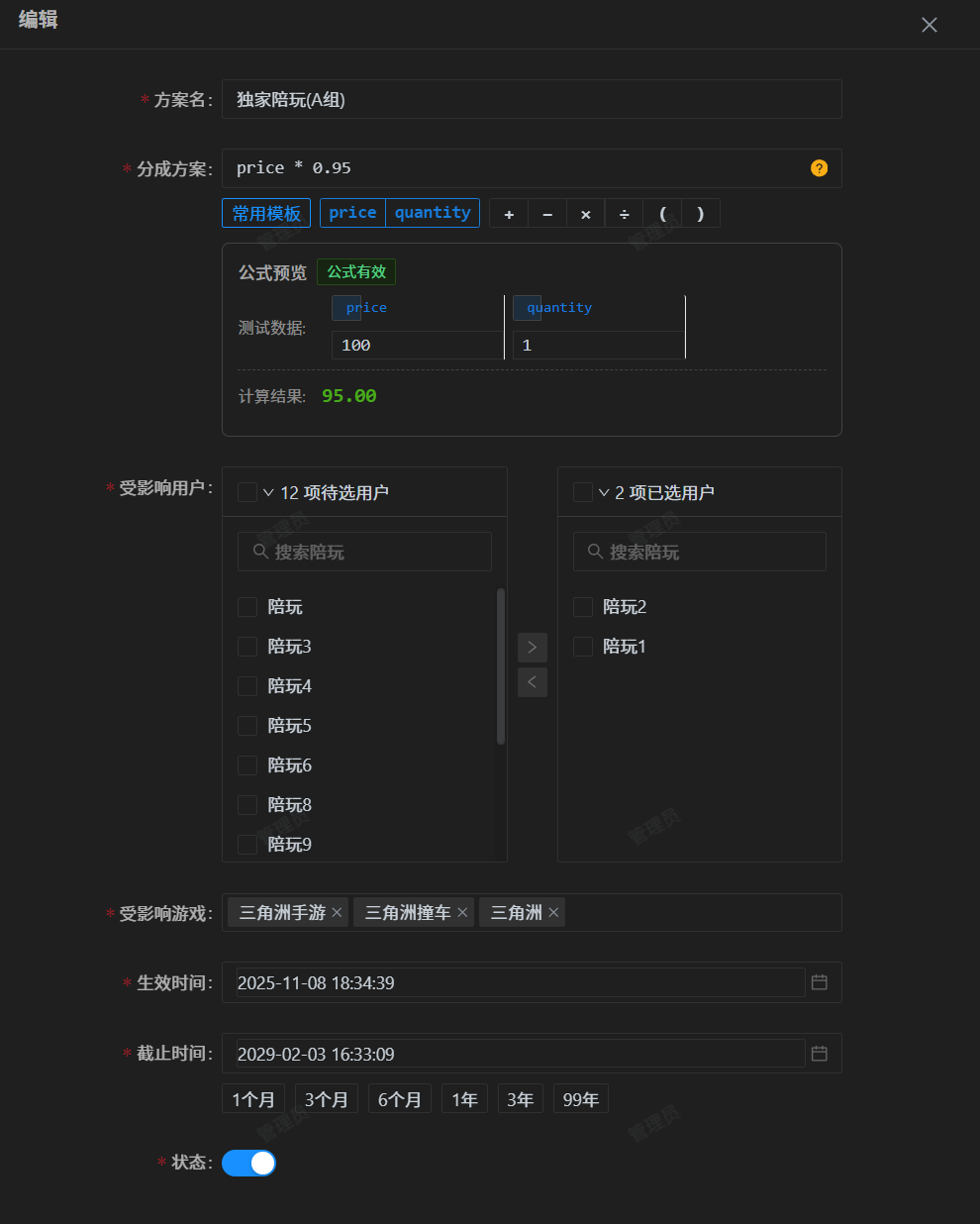Set deadline with the 99年 button
The width and height of the screenshot is (980, 1224).
pos(581,1099)
